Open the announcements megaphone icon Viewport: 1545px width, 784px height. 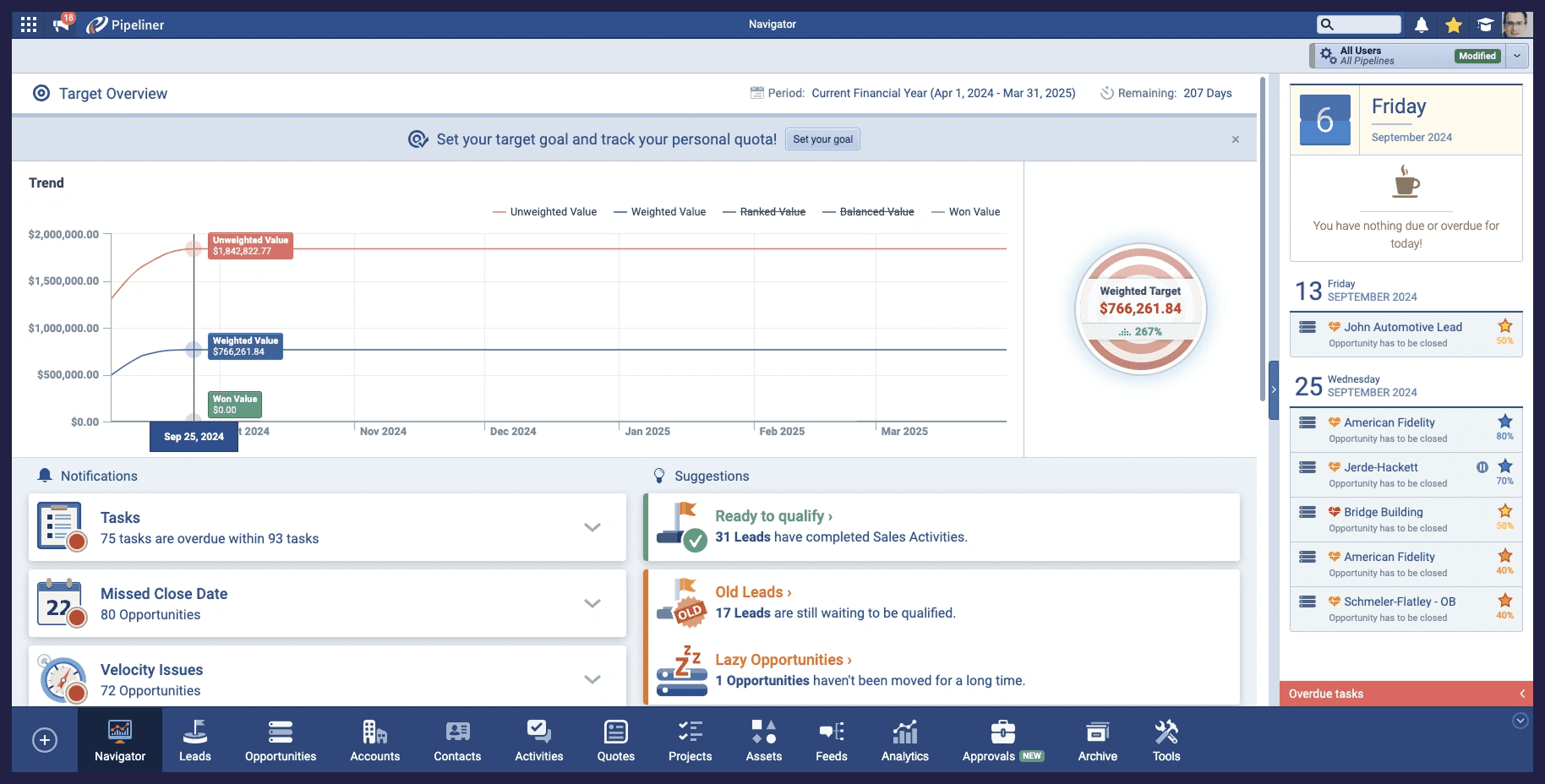point(63,24)
